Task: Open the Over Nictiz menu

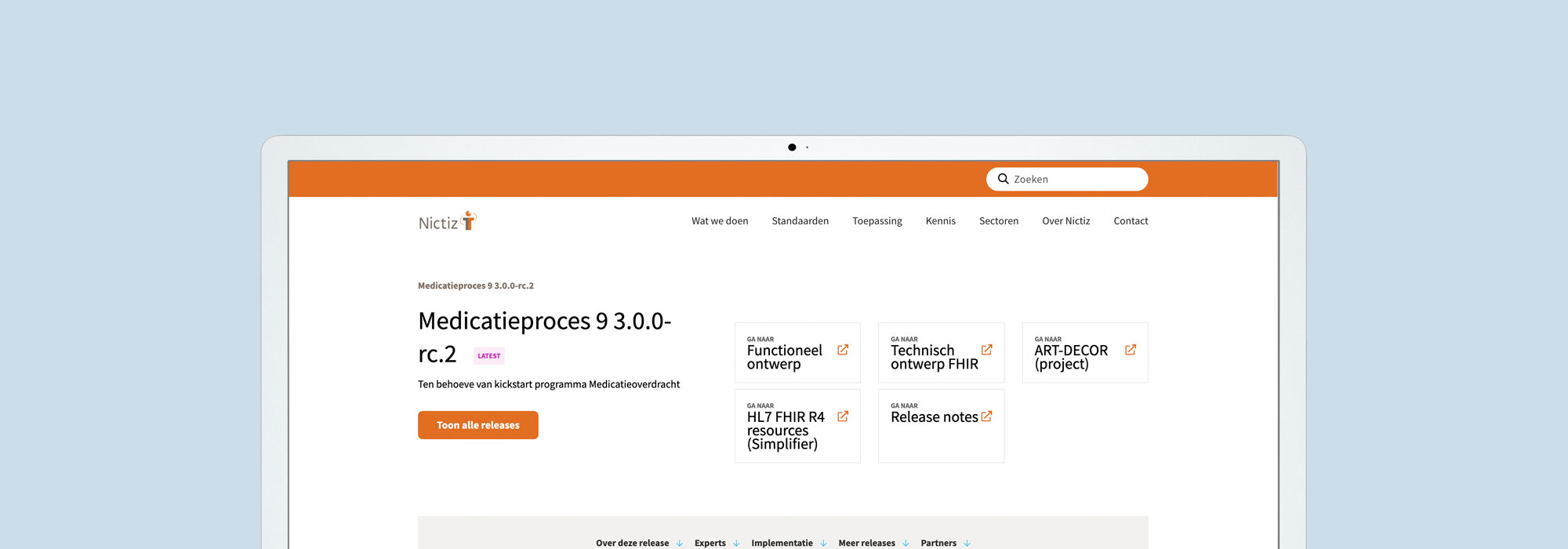Action: pos(1066,221)
